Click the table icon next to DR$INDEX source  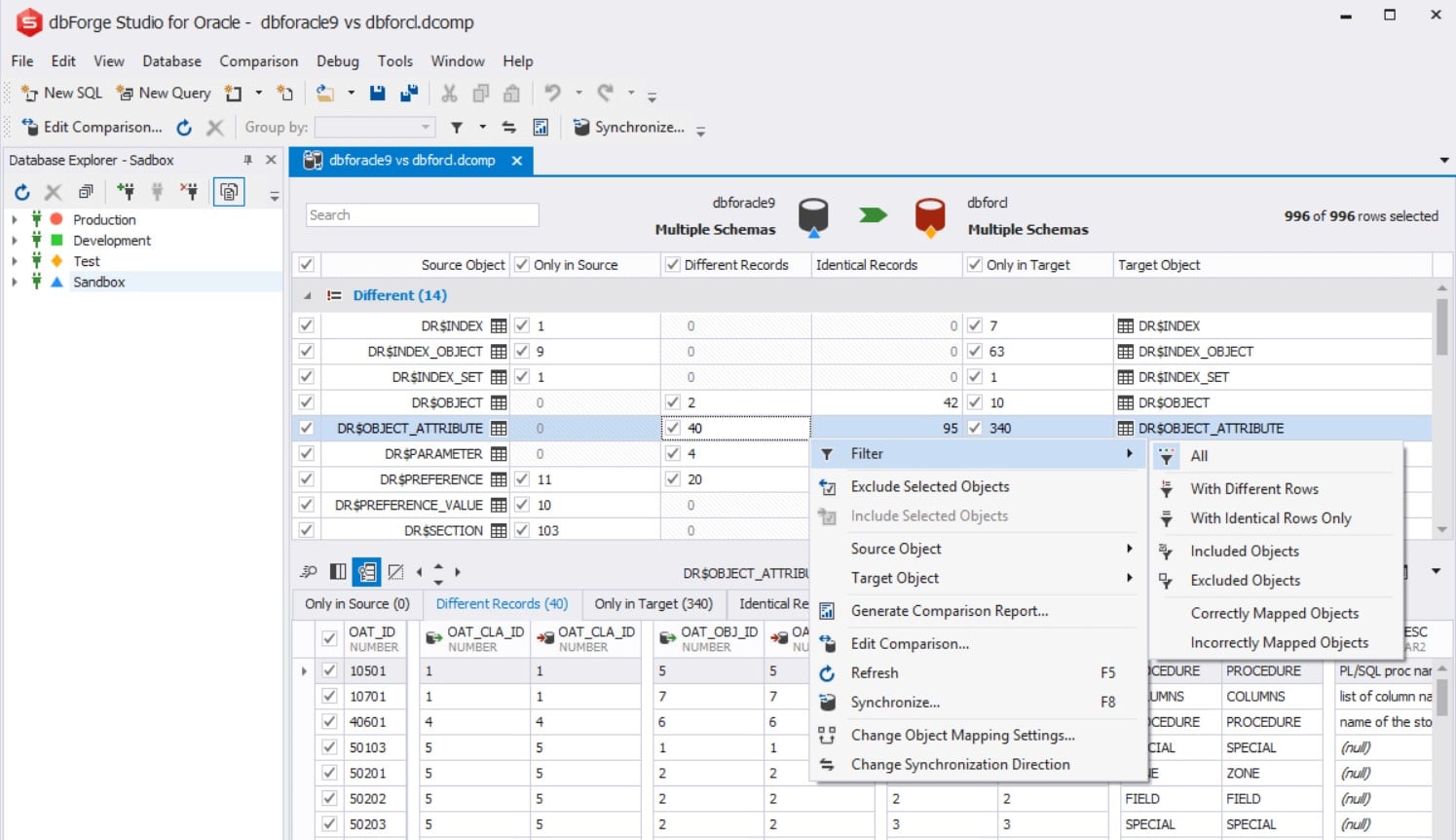[499, 325]
